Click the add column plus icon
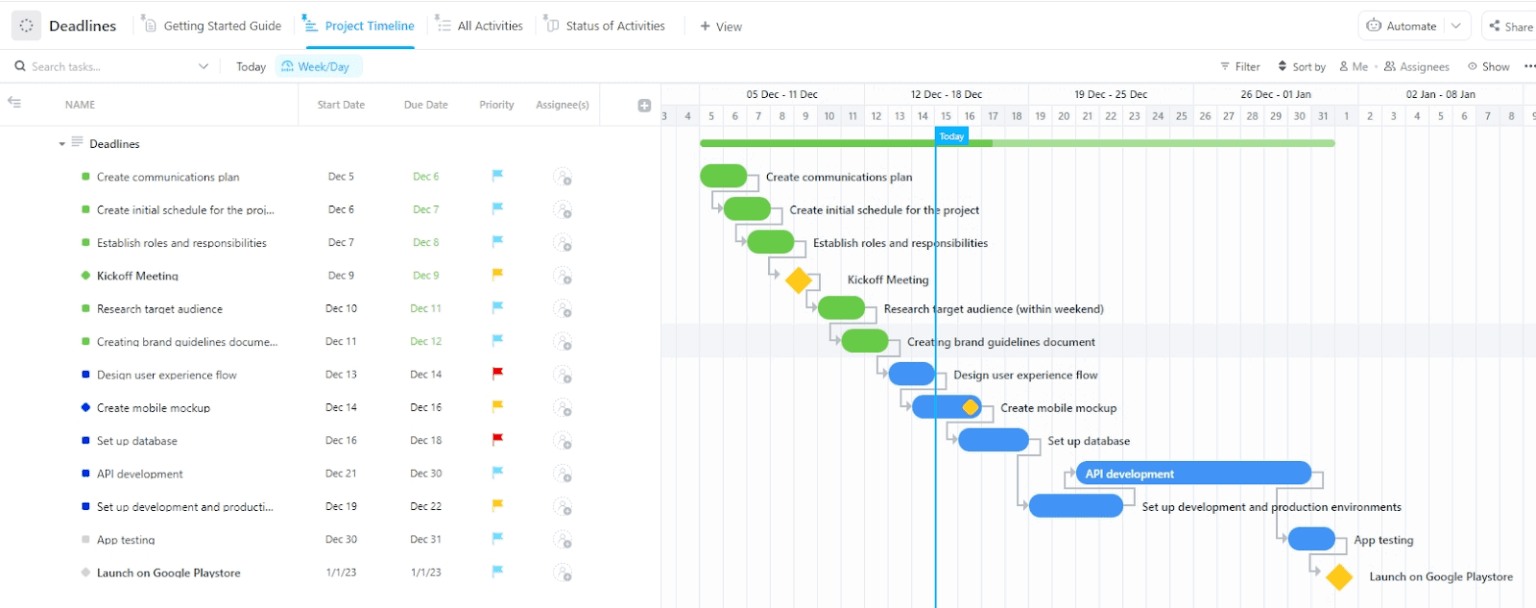Screen dimensions: 1536x608 click(643, 104)
